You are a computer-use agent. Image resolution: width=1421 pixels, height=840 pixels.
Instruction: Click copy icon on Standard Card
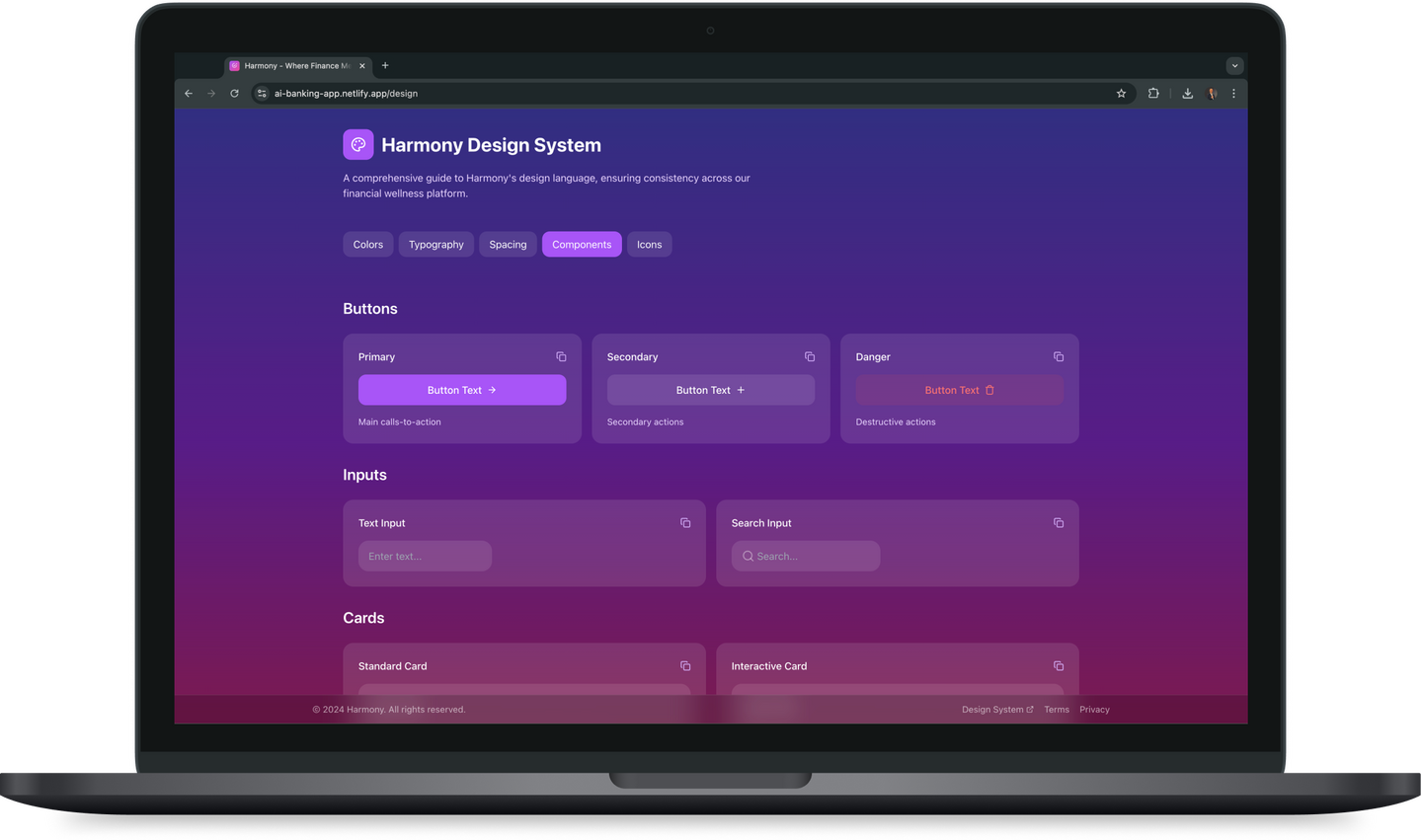[x=685, y=666]
